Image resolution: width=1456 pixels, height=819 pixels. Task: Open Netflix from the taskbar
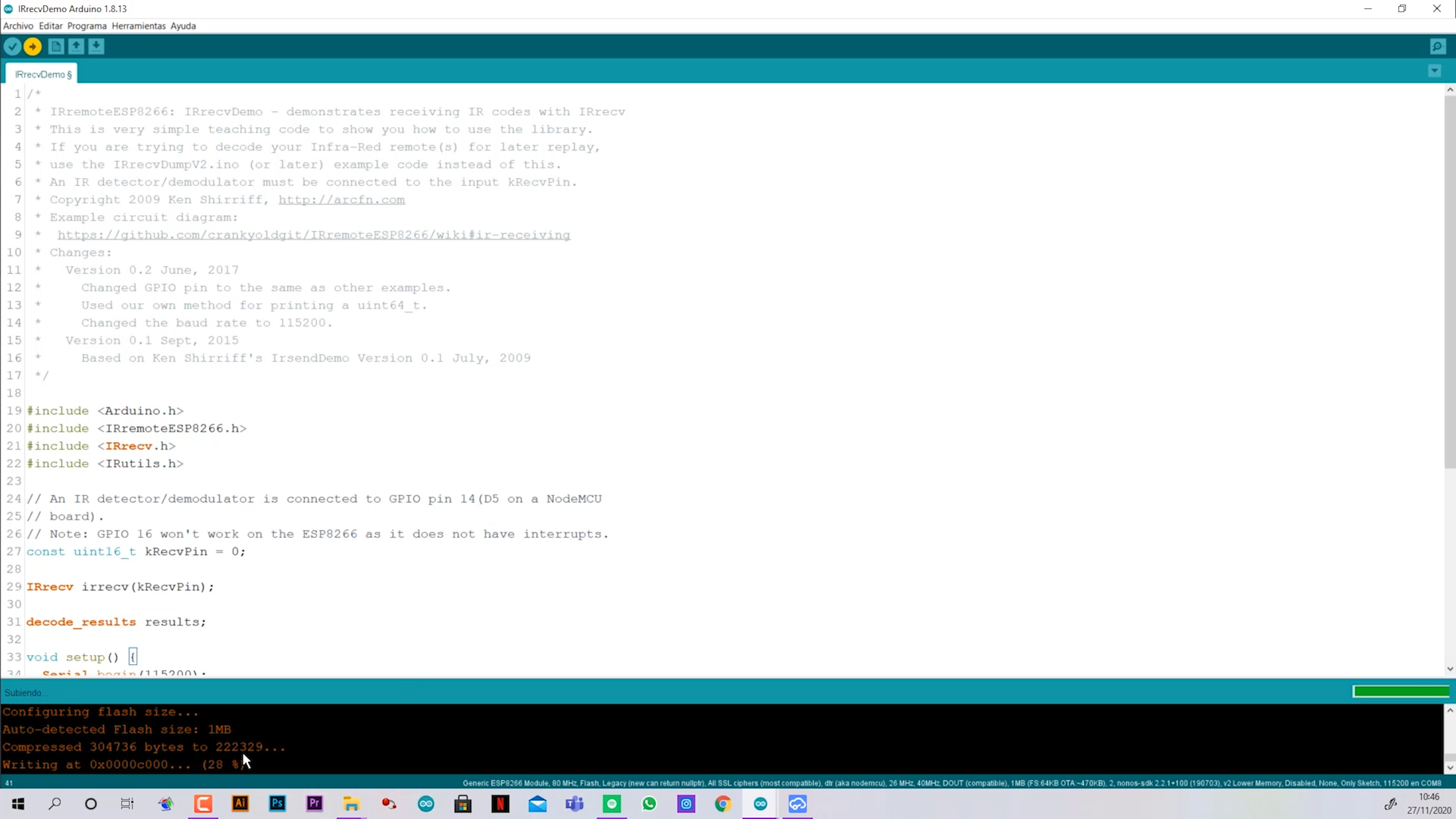coord(500,804)
